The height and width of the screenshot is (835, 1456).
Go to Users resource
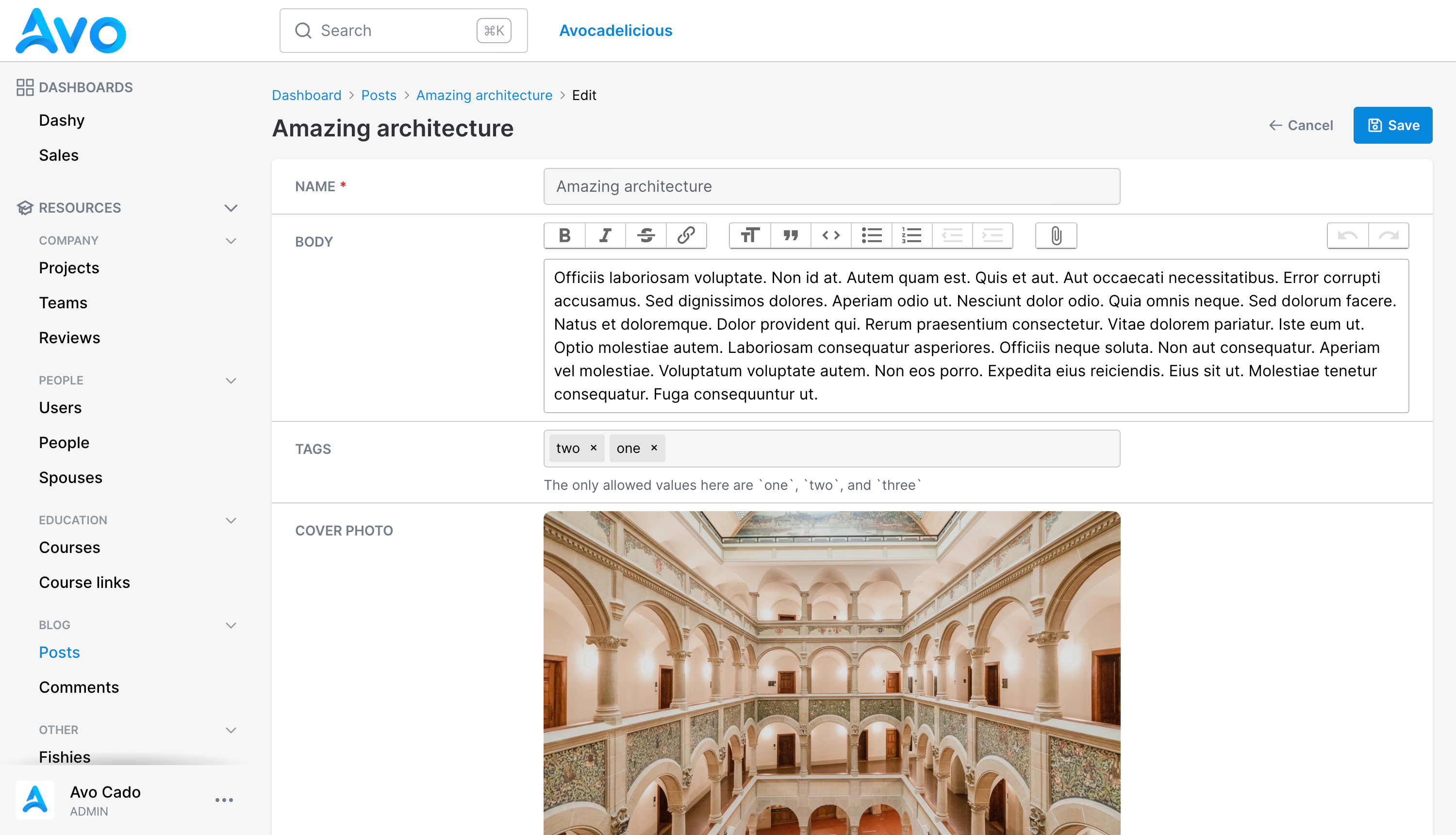(x=60, y=408)
